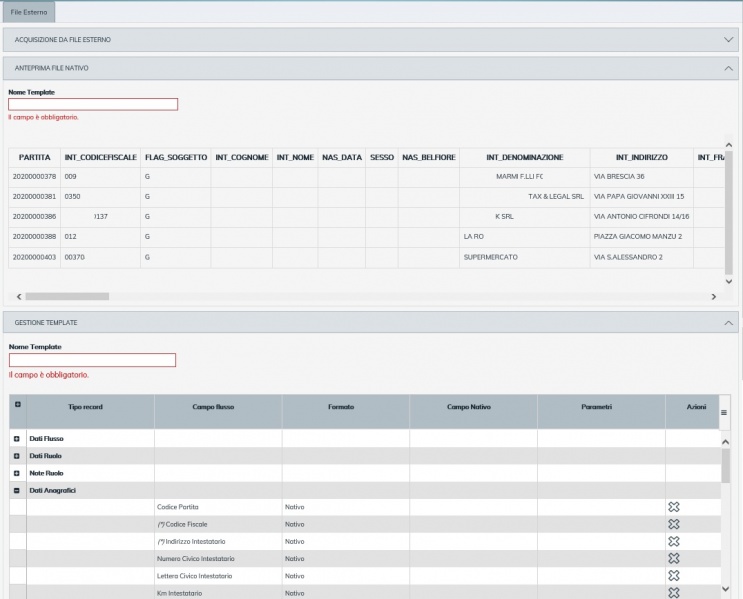Expand the Dati Ruolo group
This screenshot has width=743, height=599.
[17, 455]
